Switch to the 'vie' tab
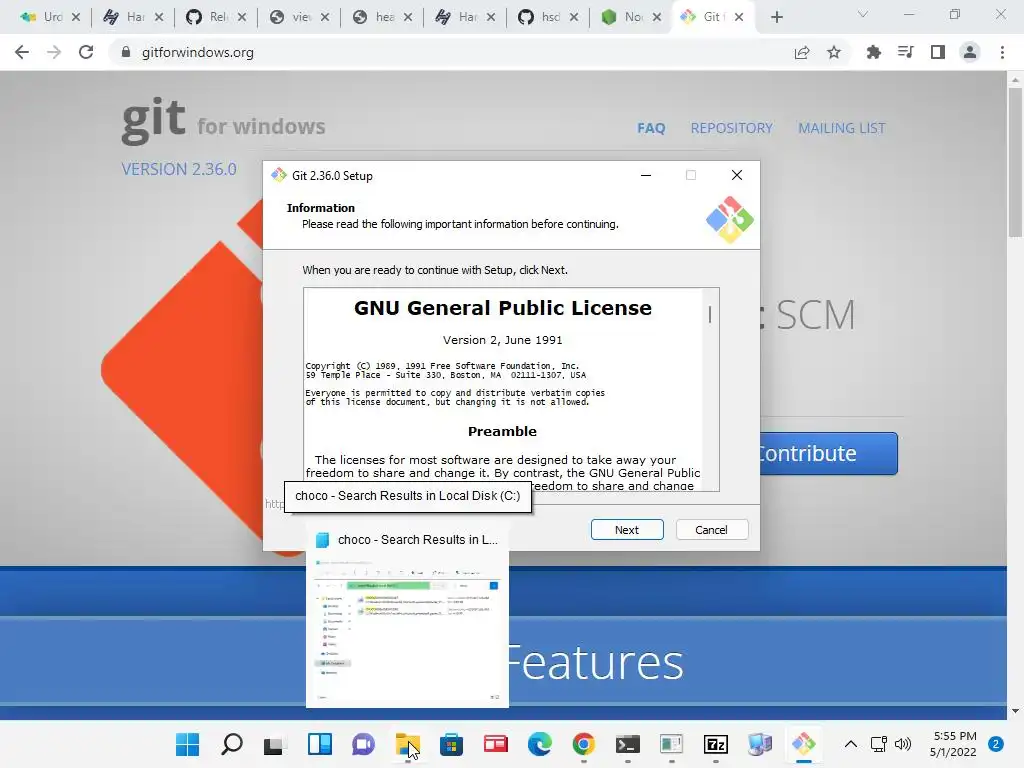 click(x=299, y=17)
